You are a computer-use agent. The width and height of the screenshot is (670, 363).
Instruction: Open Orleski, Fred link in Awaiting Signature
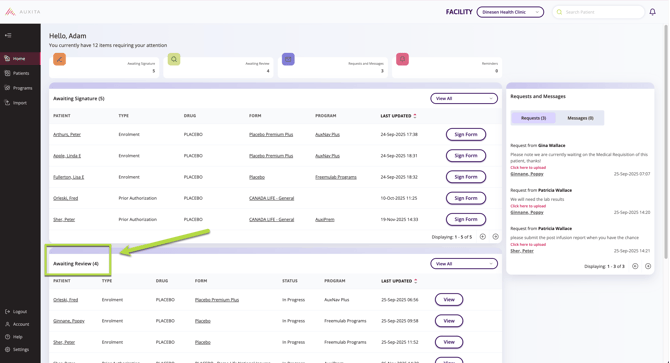pos(65,198)
